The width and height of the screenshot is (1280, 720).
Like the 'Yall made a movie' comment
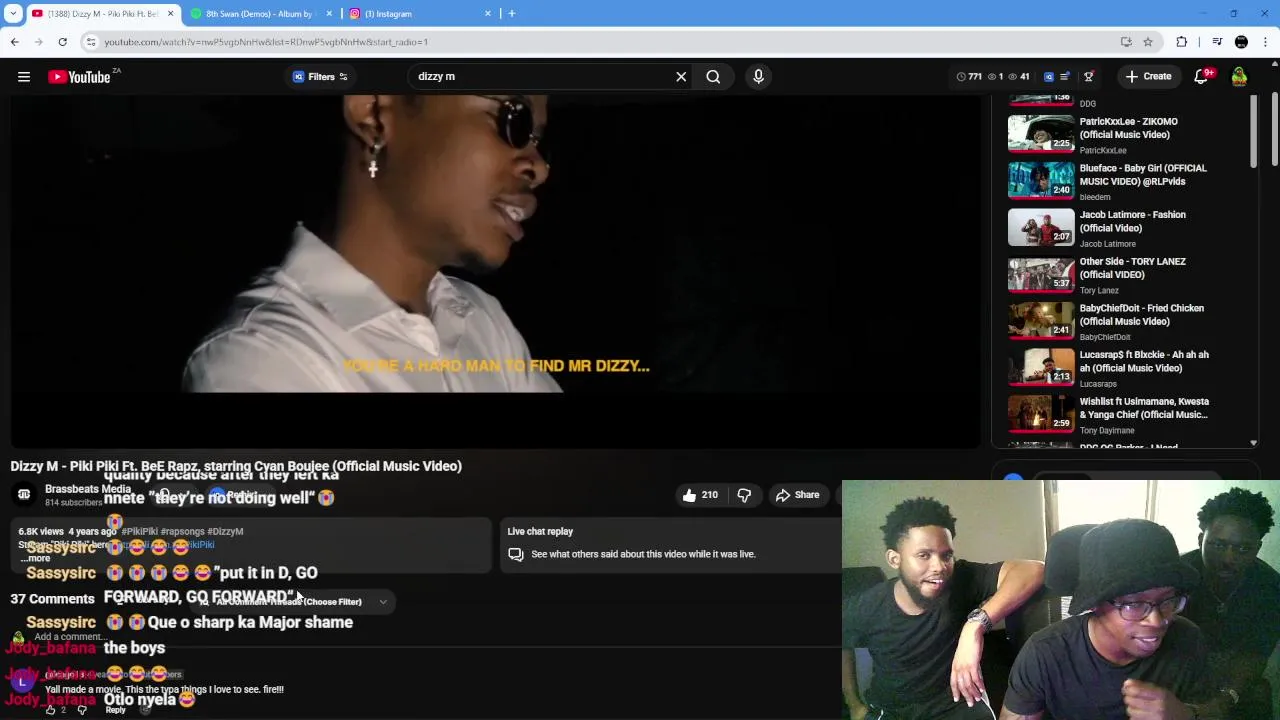click(x=51, y=709)
